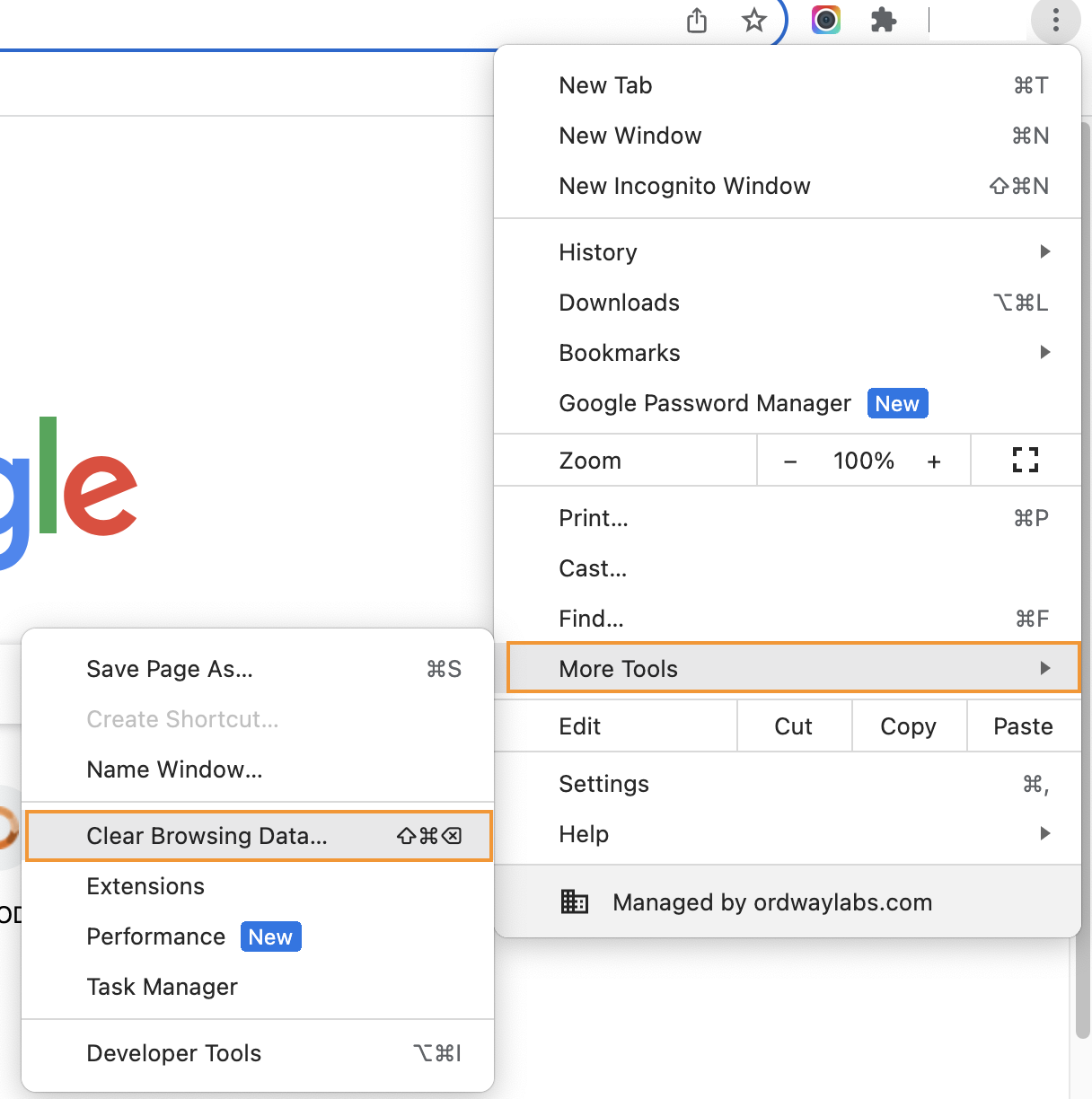Expand the History submenu
1092x1099 pixels.
[x=787, y=252]
